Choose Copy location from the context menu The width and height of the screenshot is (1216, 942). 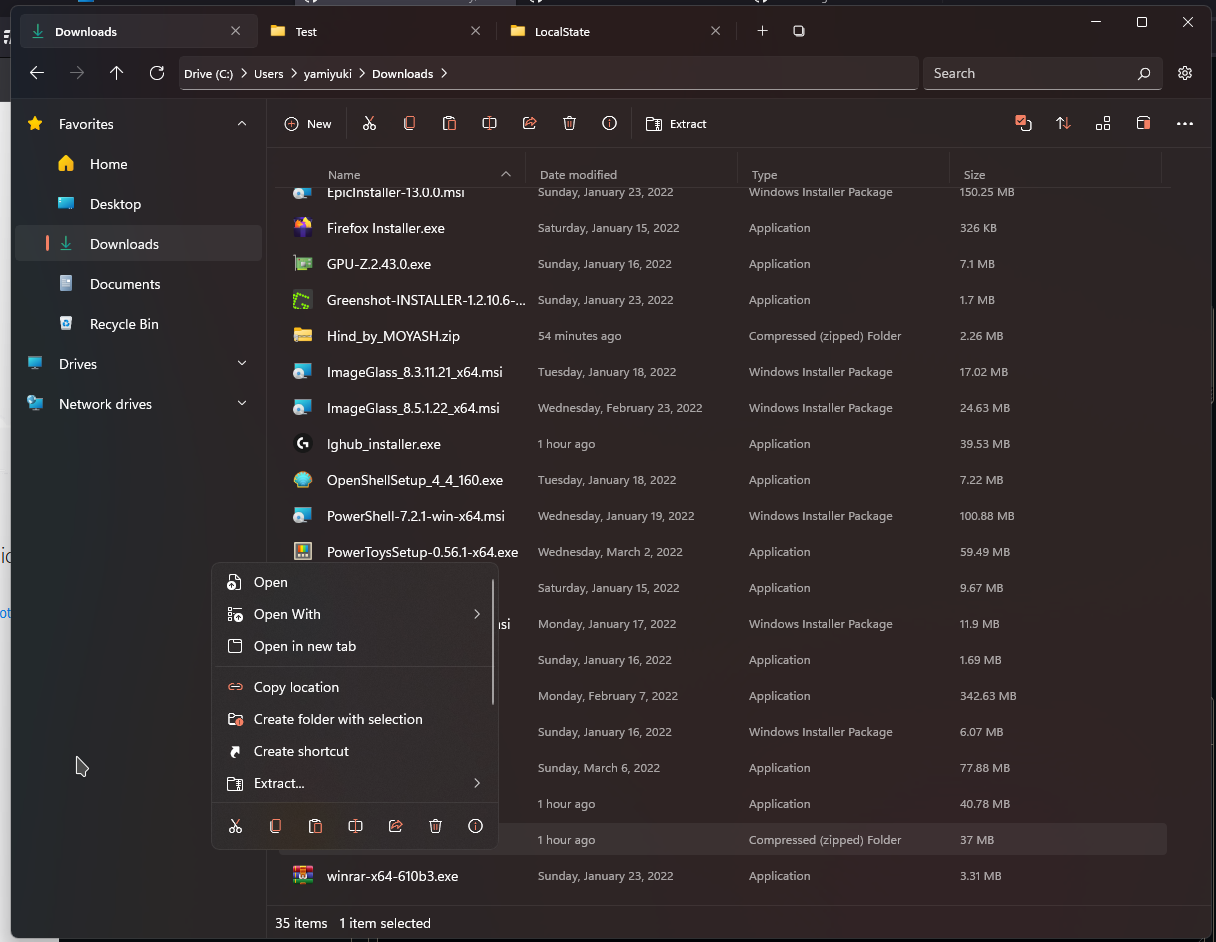point(297,687)
